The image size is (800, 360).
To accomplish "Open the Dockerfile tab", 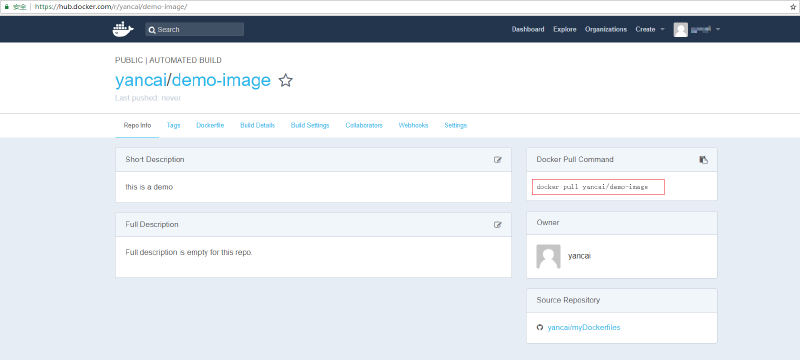I will (210, 125).
